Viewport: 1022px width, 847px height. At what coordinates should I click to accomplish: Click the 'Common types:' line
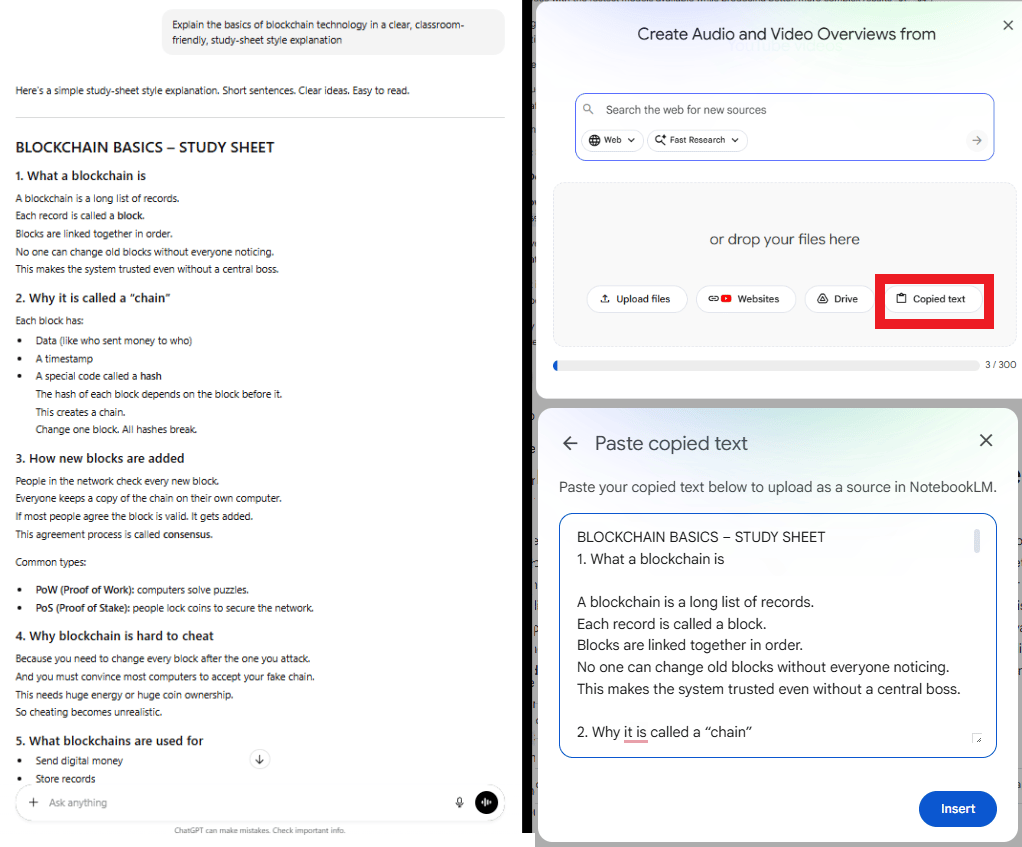pos(51,562)
